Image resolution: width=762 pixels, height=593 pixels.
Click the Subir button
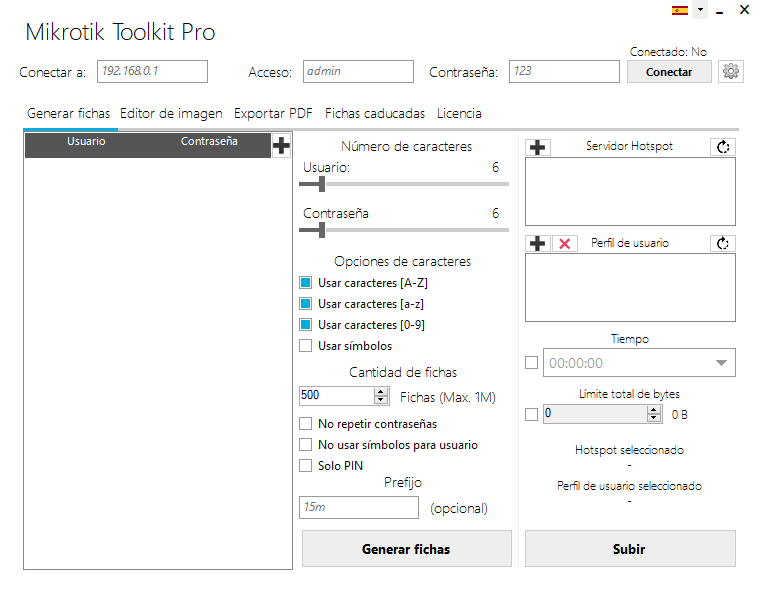pyautogui.click(x=630, y=549)
